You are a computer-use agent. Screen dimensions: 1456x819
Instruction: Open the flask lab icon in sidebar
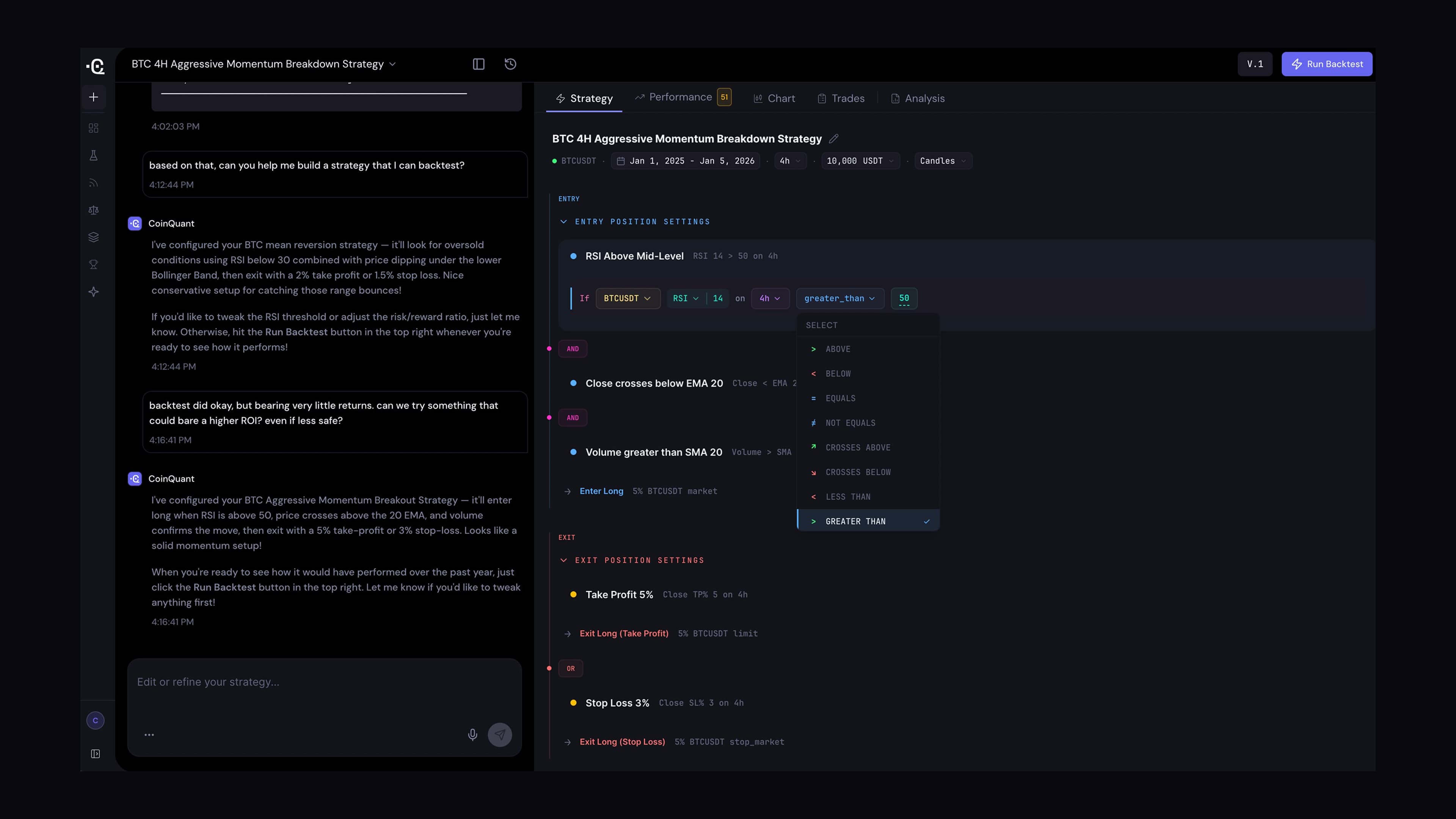[94, 155]
